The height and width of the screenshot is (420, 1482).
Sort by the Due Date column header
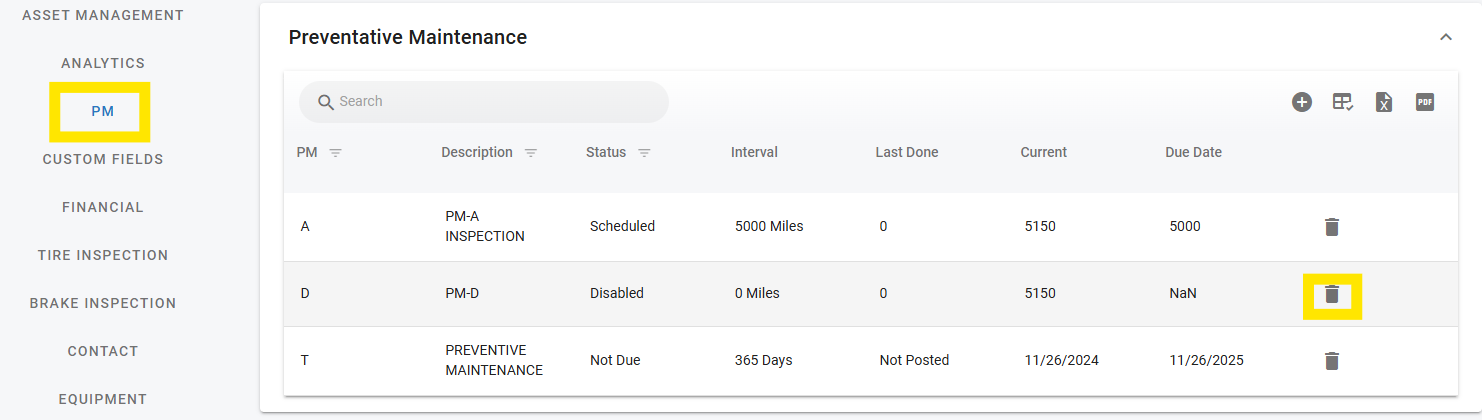click(x=1193, y=153)
